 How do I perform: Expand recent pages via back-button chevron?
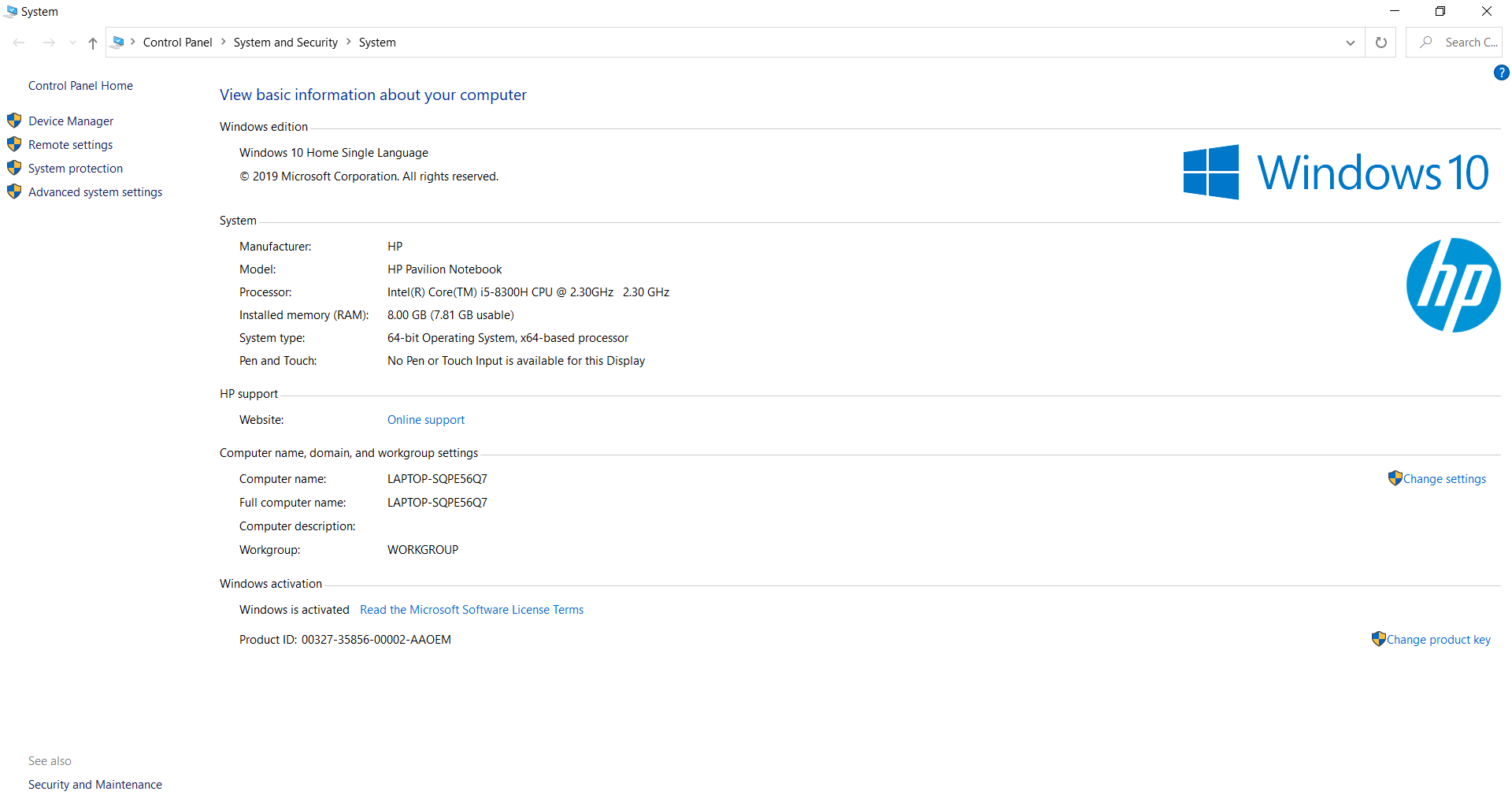coord(72,43)
